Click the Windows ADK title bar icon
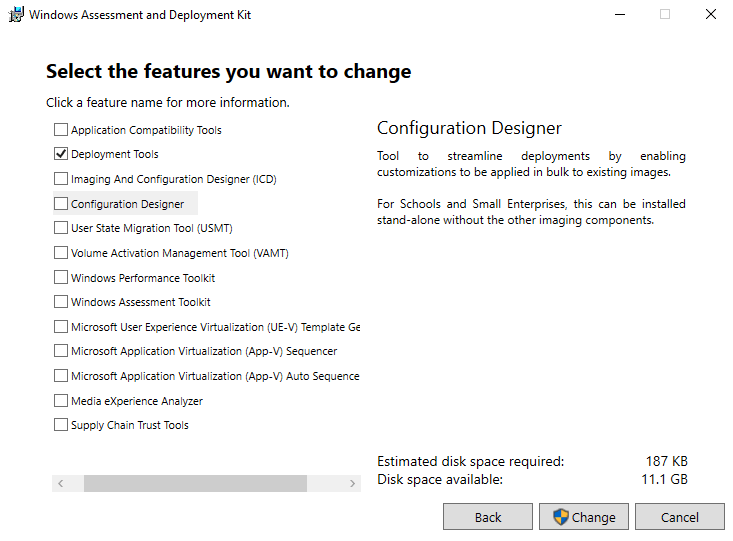Viewport: 733px width, 541px height. coord(16,15)
